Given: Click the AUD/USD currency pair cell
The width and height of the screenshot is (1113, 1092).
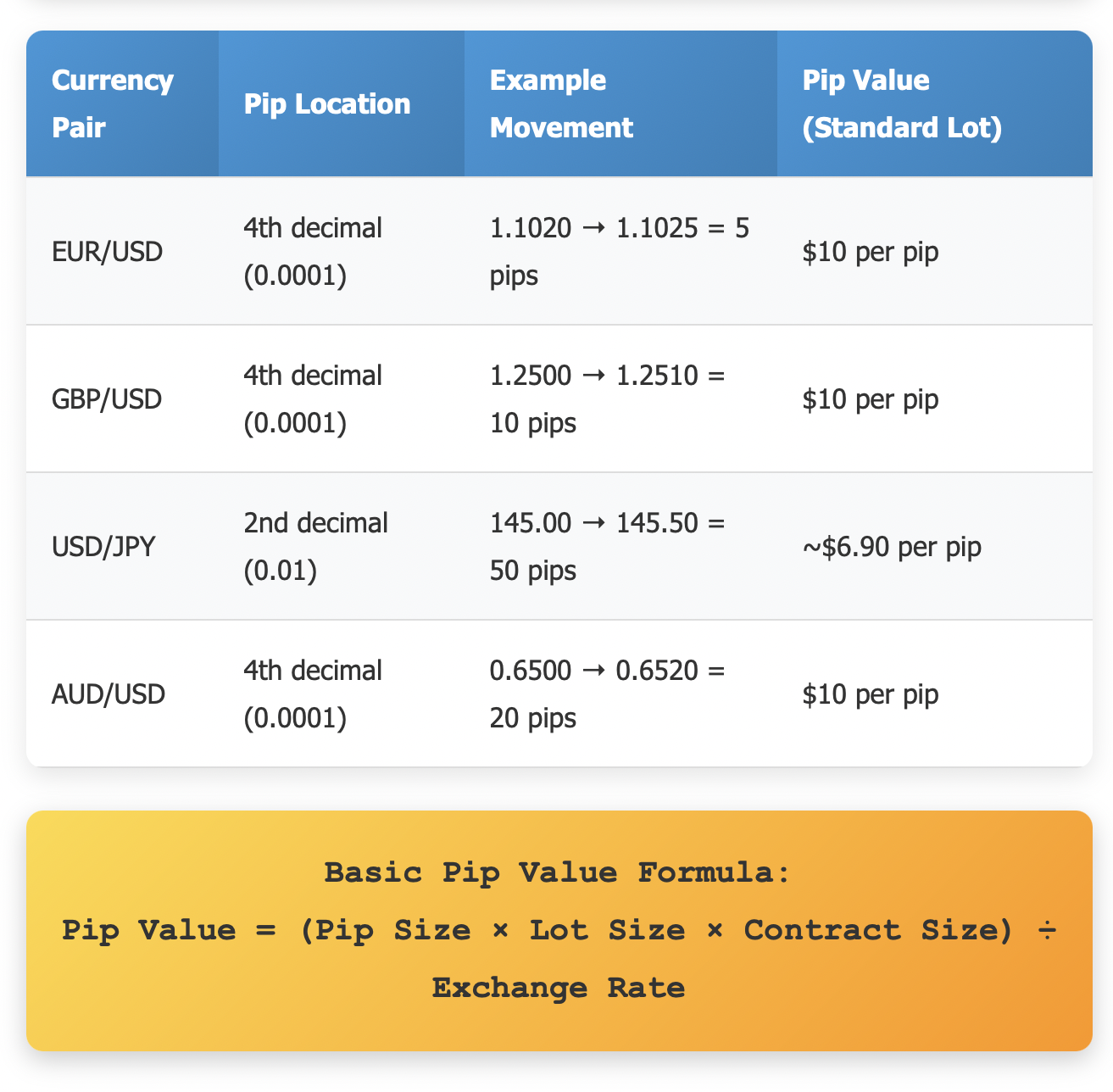Looking at the screenshot, I should pyautogui.click(x=122, y=694).
